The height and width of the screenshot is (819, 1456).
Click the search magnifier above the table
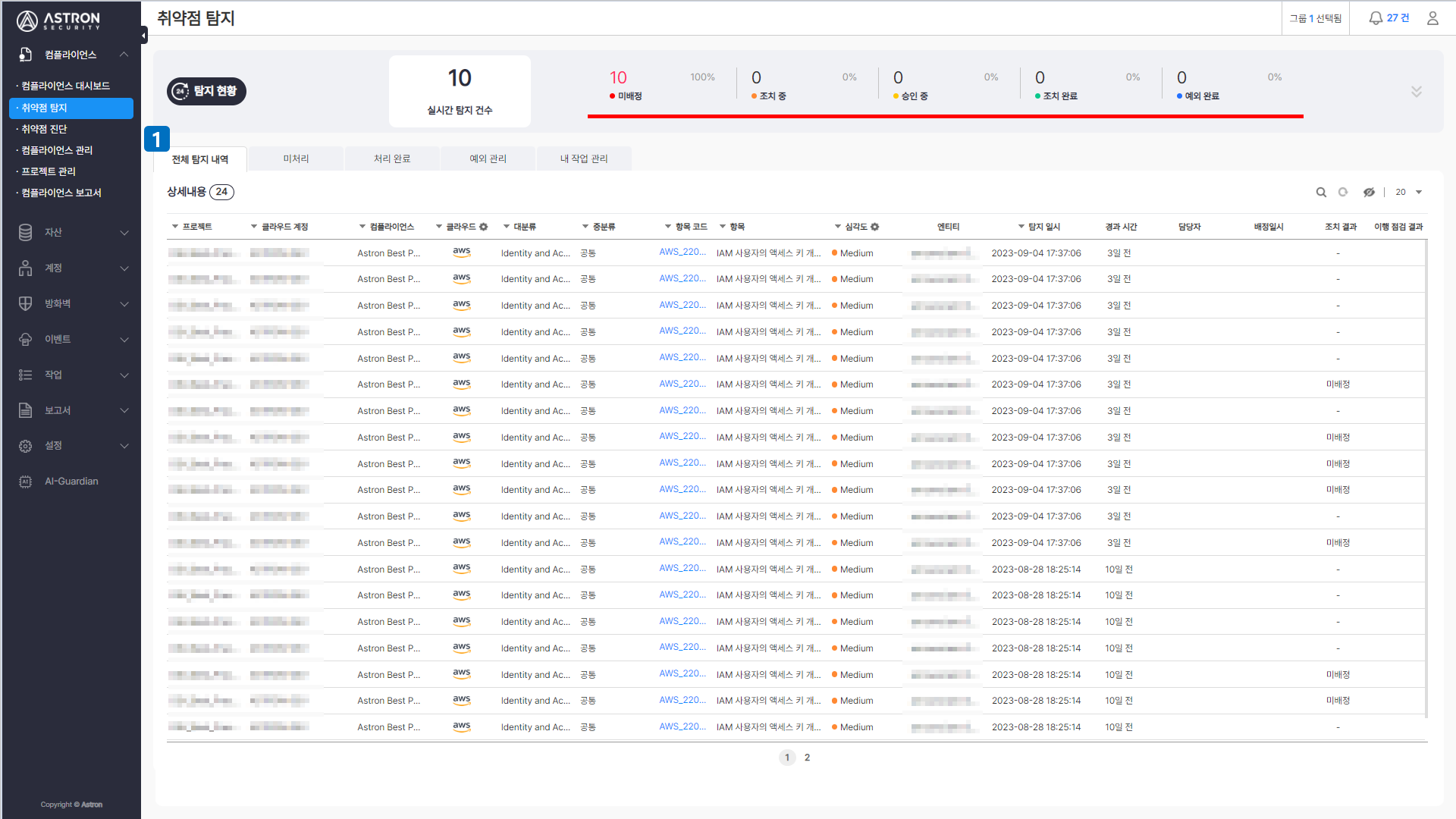(x=1321, y=193)
